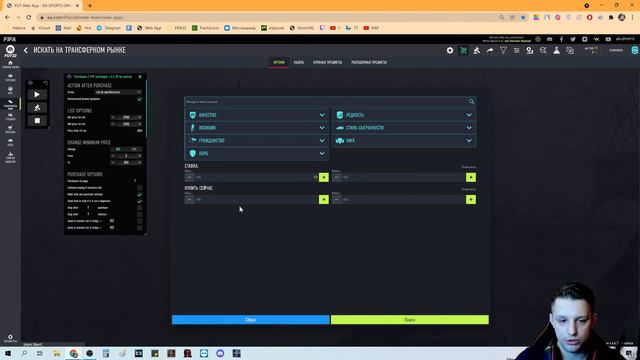This screenshot has height=360, width=640.
Task: Open the Discord link in the top bar
Action: [x=549, y=39]
